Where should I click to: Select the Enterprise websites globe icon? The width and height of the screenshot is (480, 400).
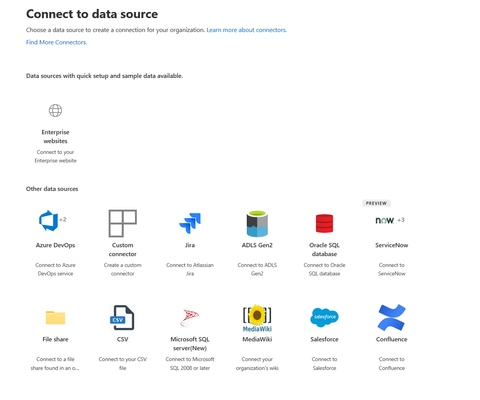pos(55,111)
